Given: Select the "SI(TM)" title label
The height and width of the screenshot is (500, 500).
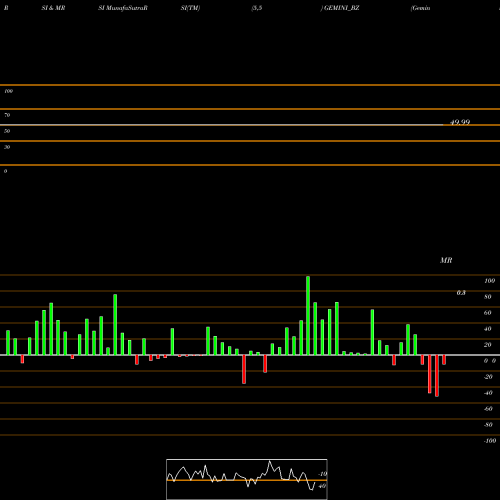Looking at the screenshot, I should (190, 8).
